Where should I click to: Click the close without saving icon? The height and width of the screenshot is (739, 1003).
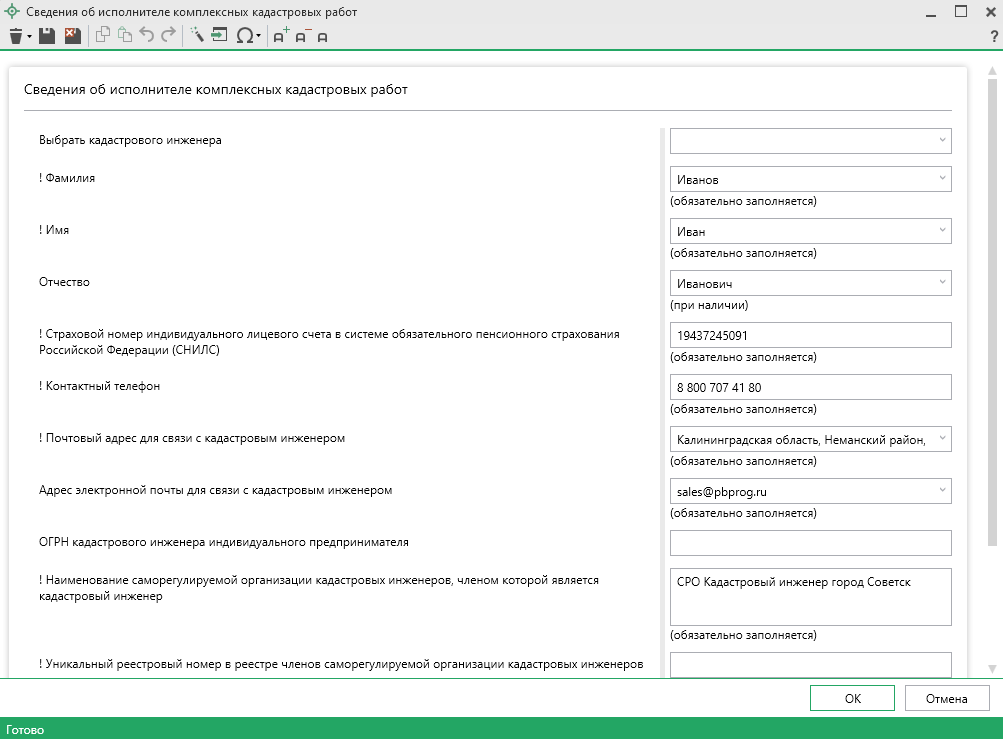[72, 36]
